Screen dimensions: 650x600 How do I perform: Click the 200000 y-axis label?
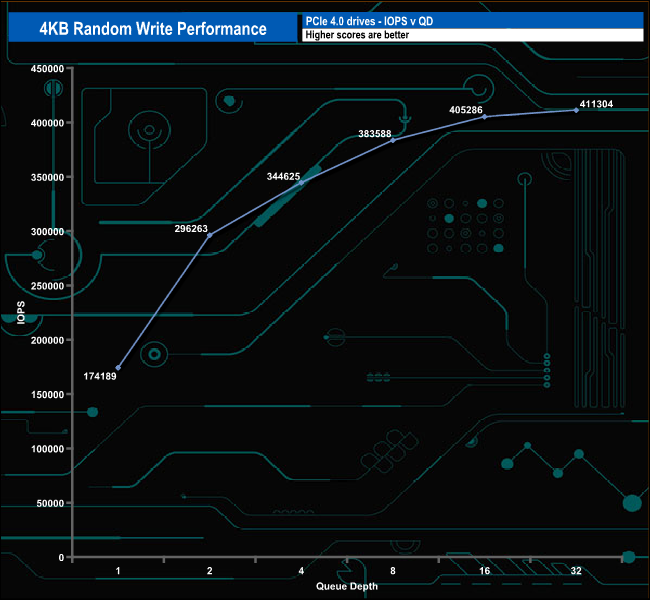[47, 340]
